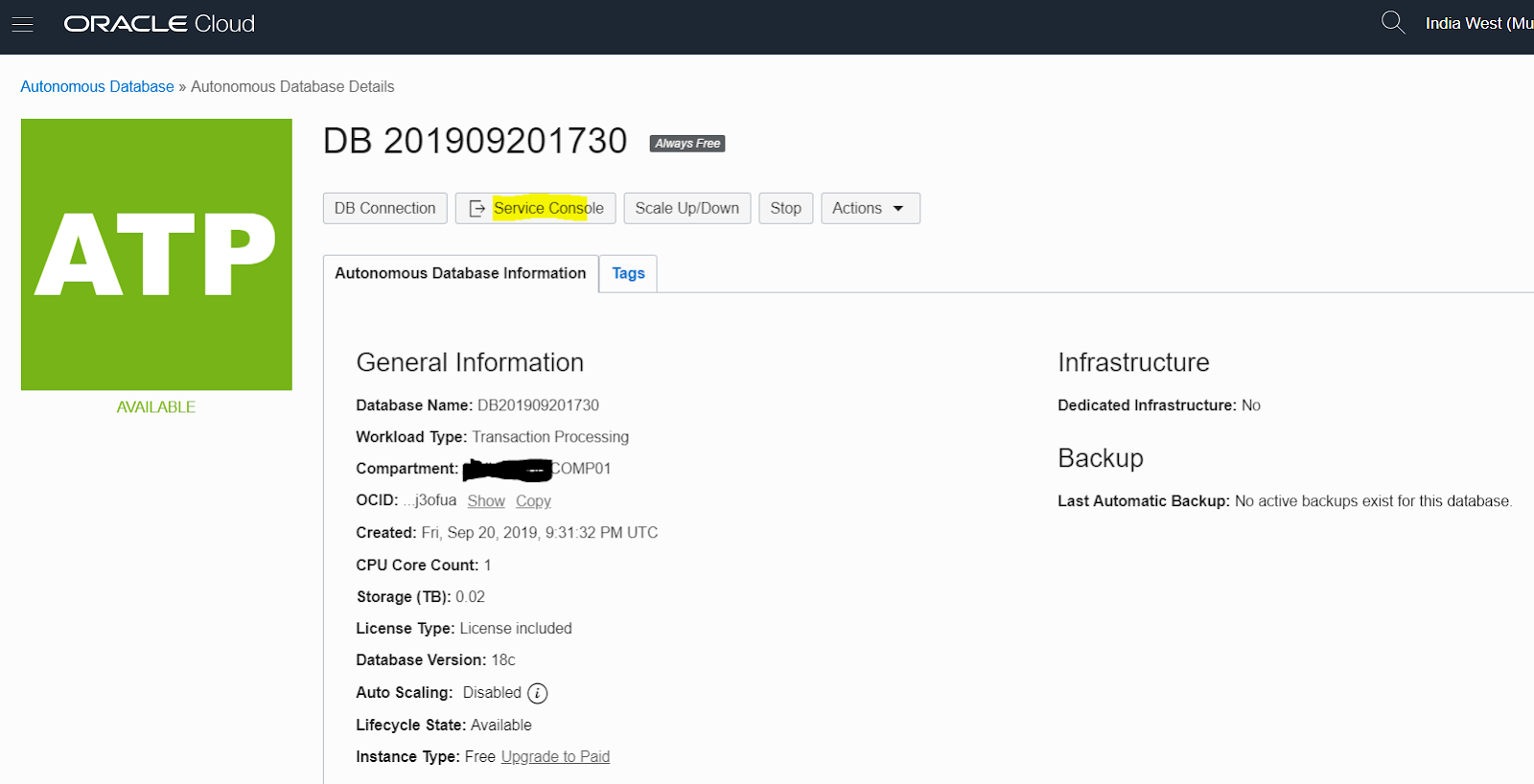Stop the database with Stop button

(785, 208)
